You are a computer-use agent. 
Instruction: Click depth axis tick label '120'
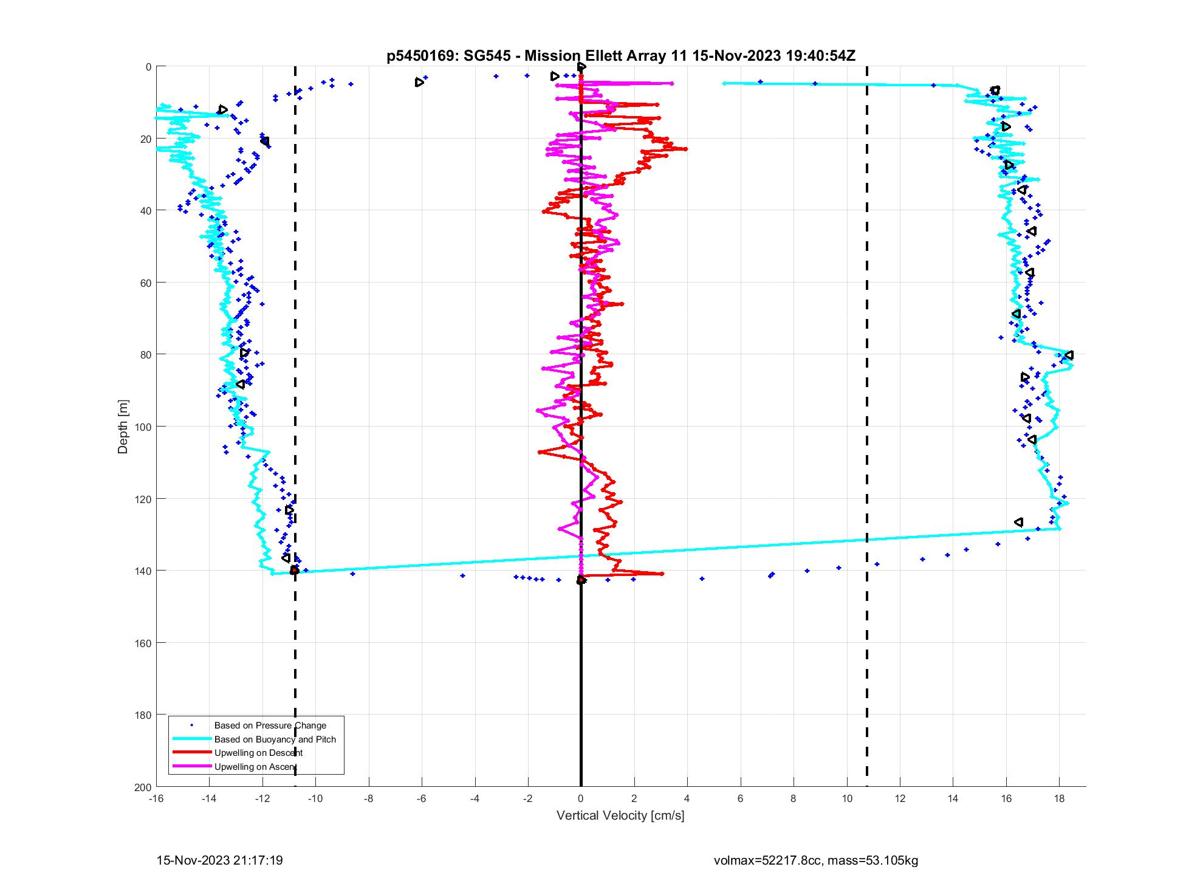[x=142, y=499]
